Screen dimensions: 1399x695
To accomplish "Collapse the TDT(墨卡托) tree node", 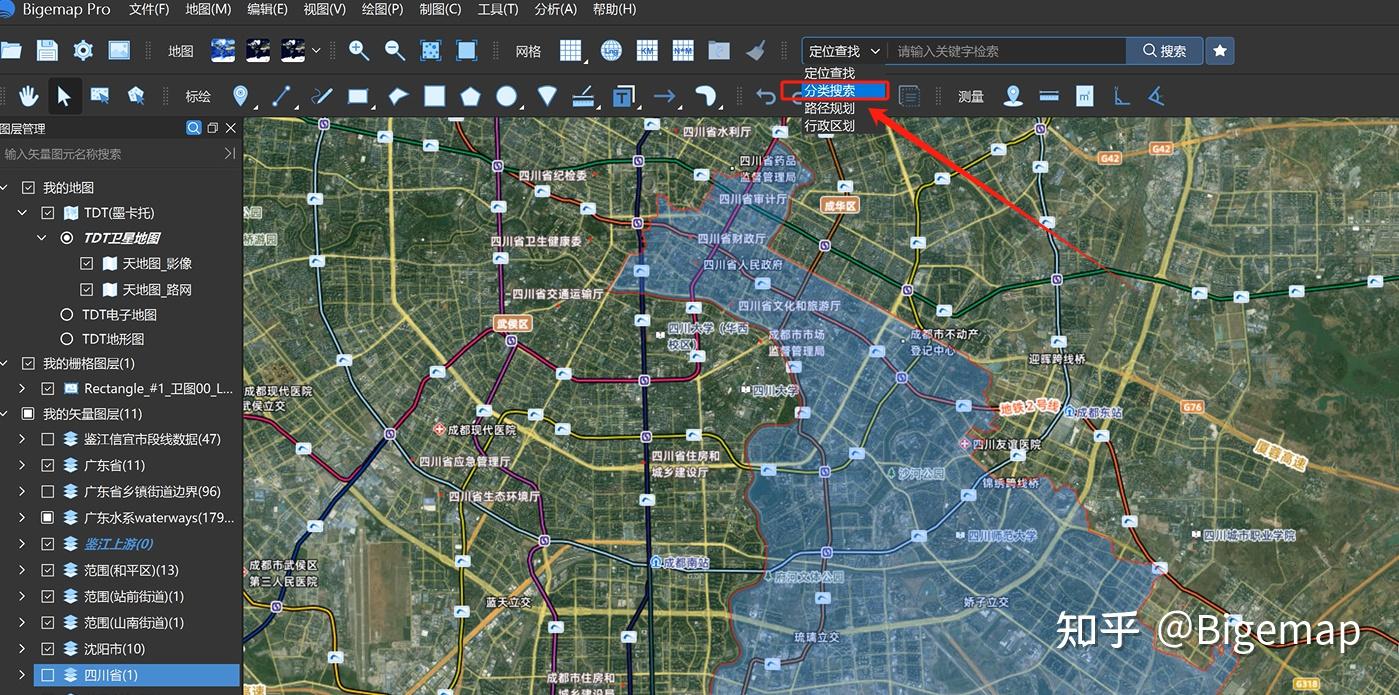I will (x=22, y=213).
